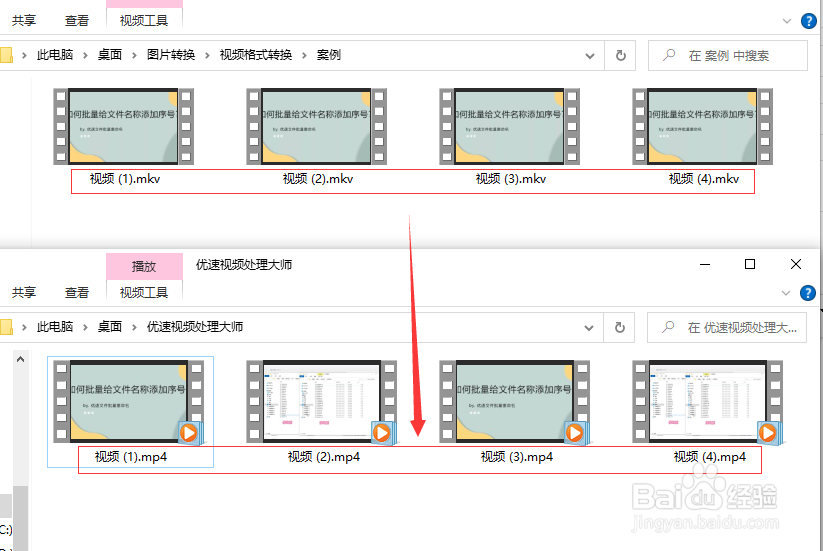The width and height of the screenshot is (823, 551).
Task: Open 共享 tab in the 案例 window
Action: [24, 20]
